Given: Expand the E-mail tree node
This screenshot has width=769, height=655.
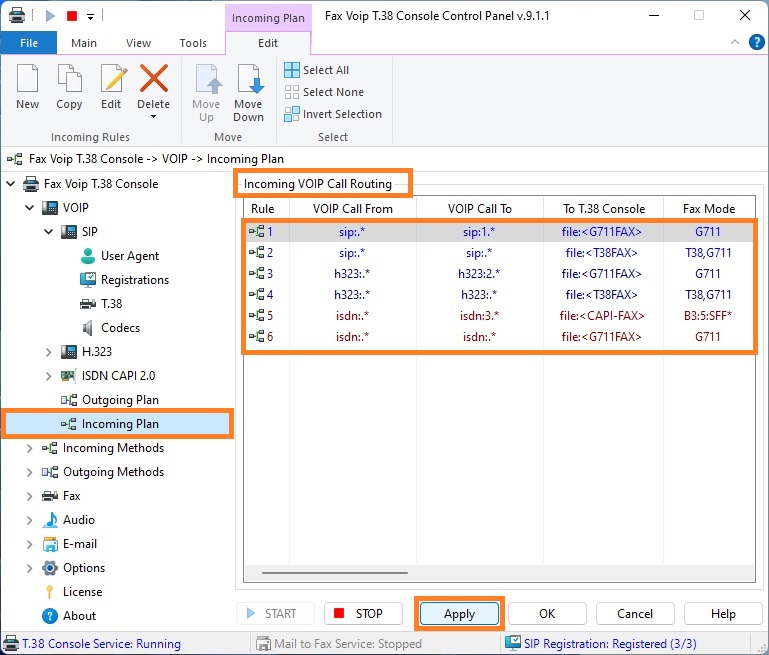Looking at the screenshot, I should 29,544.
